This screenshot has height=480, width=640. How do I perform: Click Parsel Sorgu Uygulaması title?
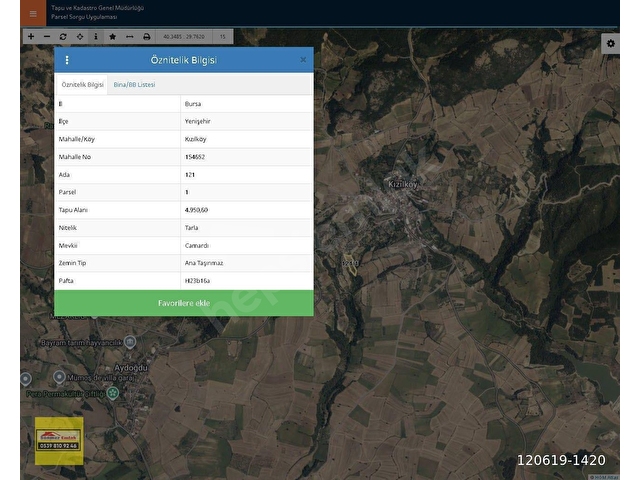[84, 17]
